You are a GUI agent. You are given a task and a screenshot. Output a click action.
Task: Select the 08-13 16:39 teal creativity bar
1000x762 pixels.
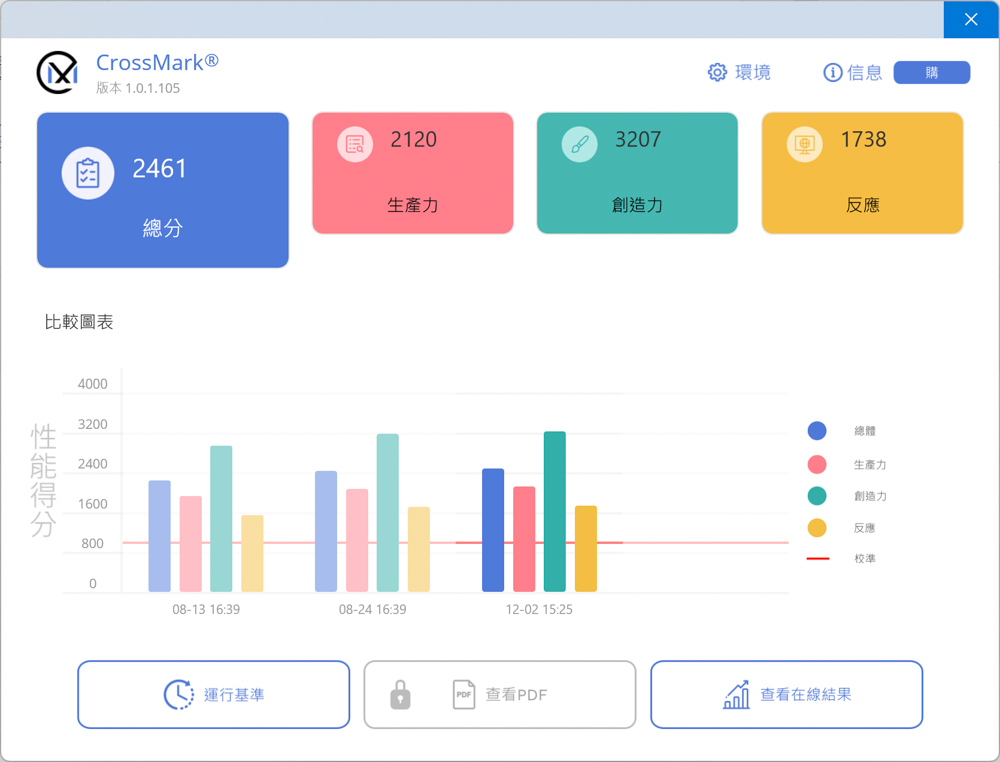(x=221, y=519)
